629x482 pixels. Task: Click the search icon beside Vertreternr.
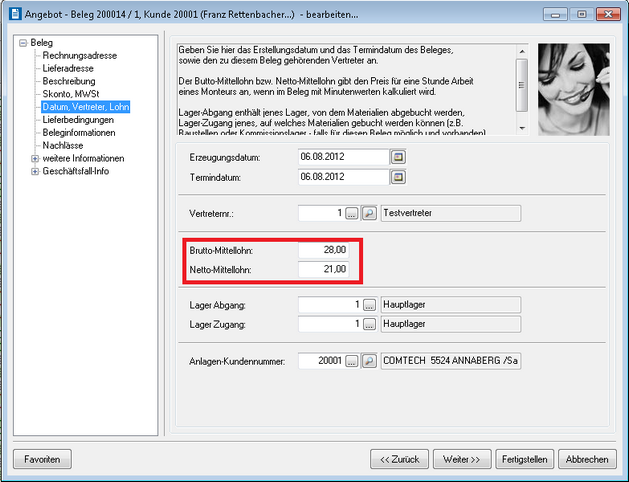[x=368, y=213]
